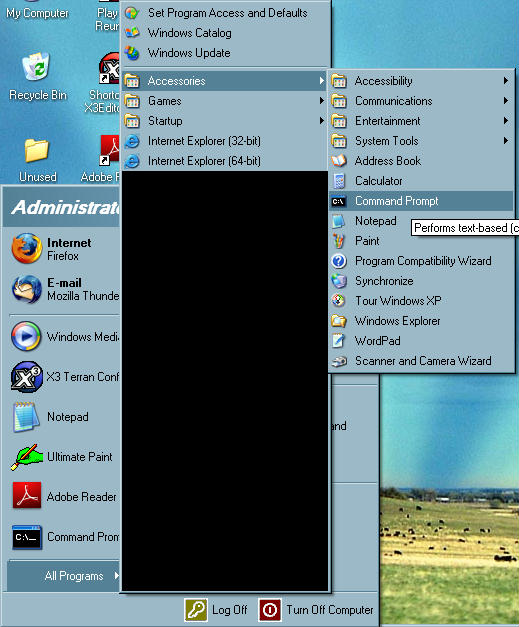Click the All Programs button text
The width and height of the screenshot is (519, 627).
point(74,576)
